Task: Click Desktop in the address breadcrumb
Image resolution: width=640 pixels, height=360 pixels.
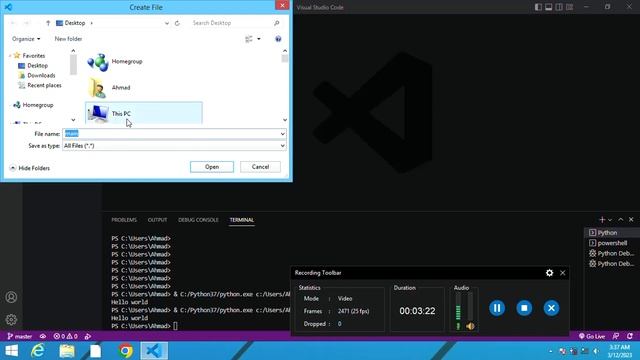Action: tap(75, 23)
